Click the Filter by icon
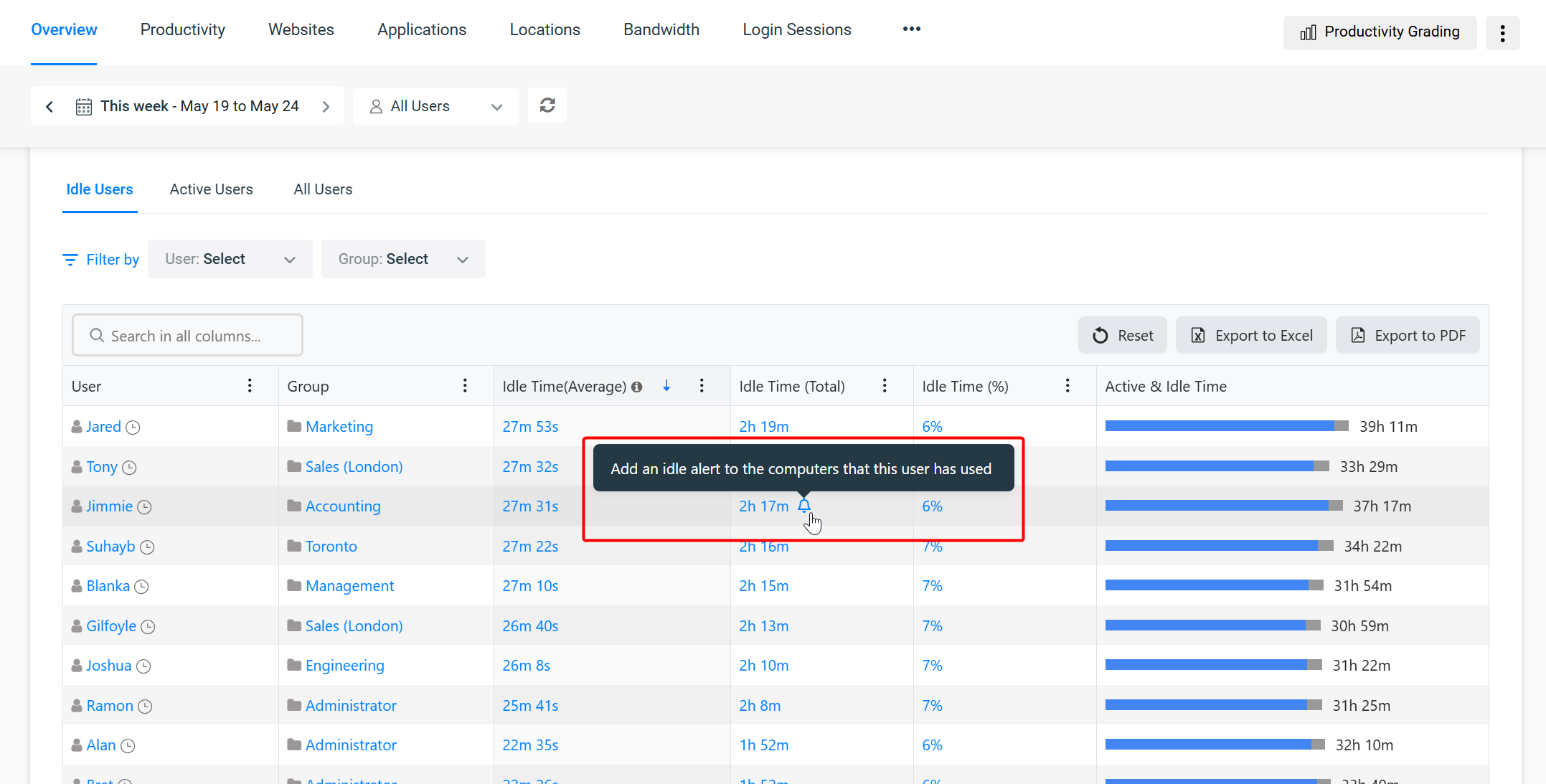This screenshot has width=1546, height=784. click(70, 260)
